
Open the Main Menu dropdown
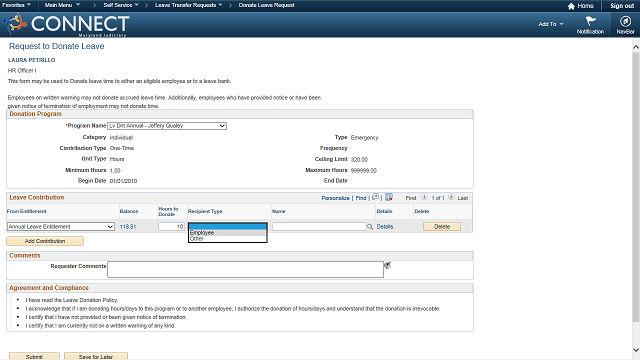pos(62,5)
